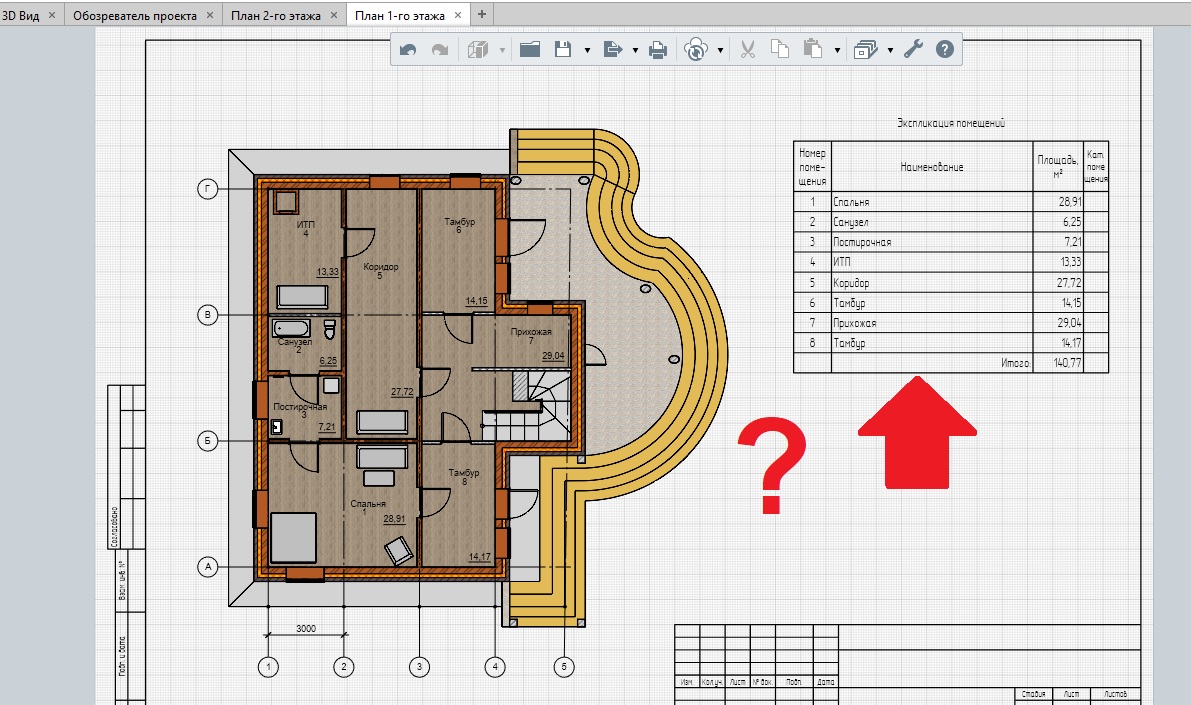Select axis marker 4 below the plan
Image resolution: width=1191 pixels, height=705 pixels.
coord(495,667)
